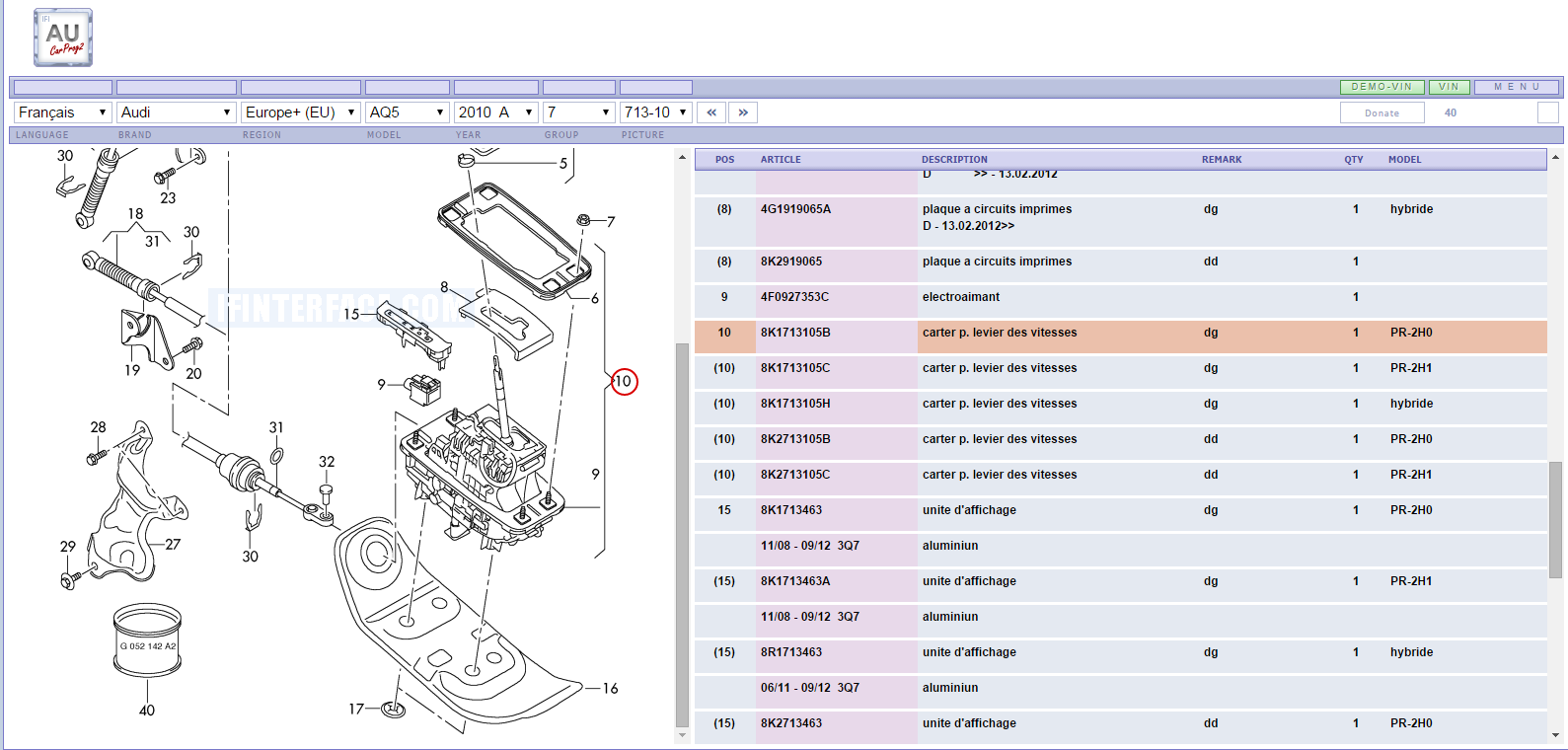1568x750 pixels.
Task: Sort by ARTICLE column header
Action: click(x=781, y=160)
